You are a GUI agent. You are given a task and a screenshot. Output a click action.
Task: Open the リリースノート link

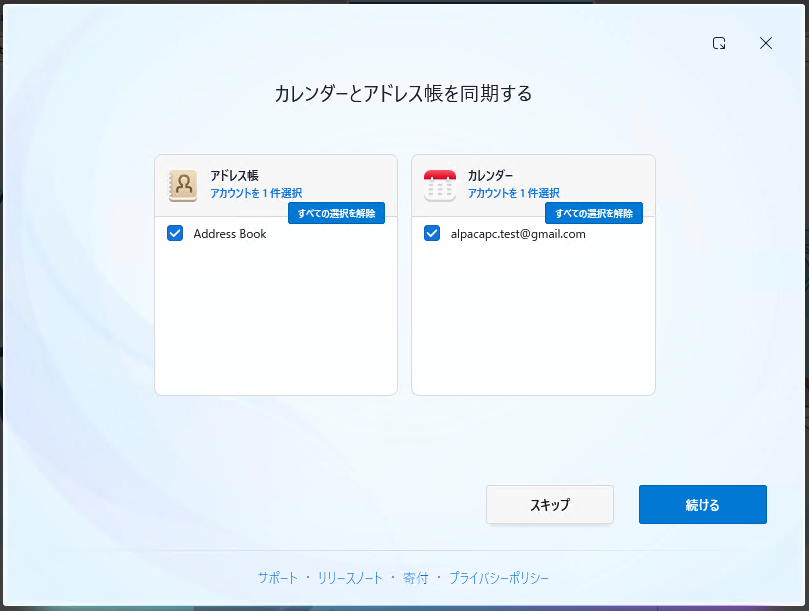[x=350, y=578]
